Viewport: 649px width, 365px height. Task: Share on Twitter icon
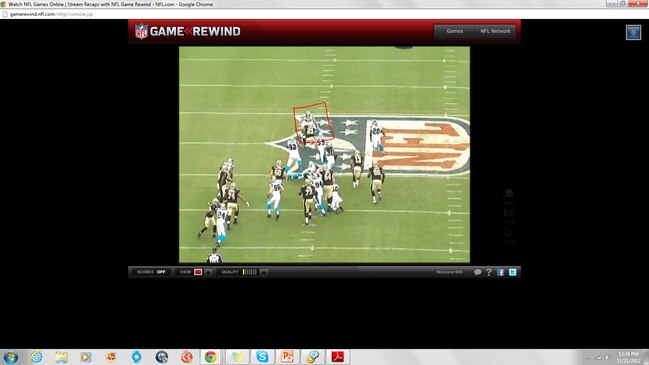(512, 272)
